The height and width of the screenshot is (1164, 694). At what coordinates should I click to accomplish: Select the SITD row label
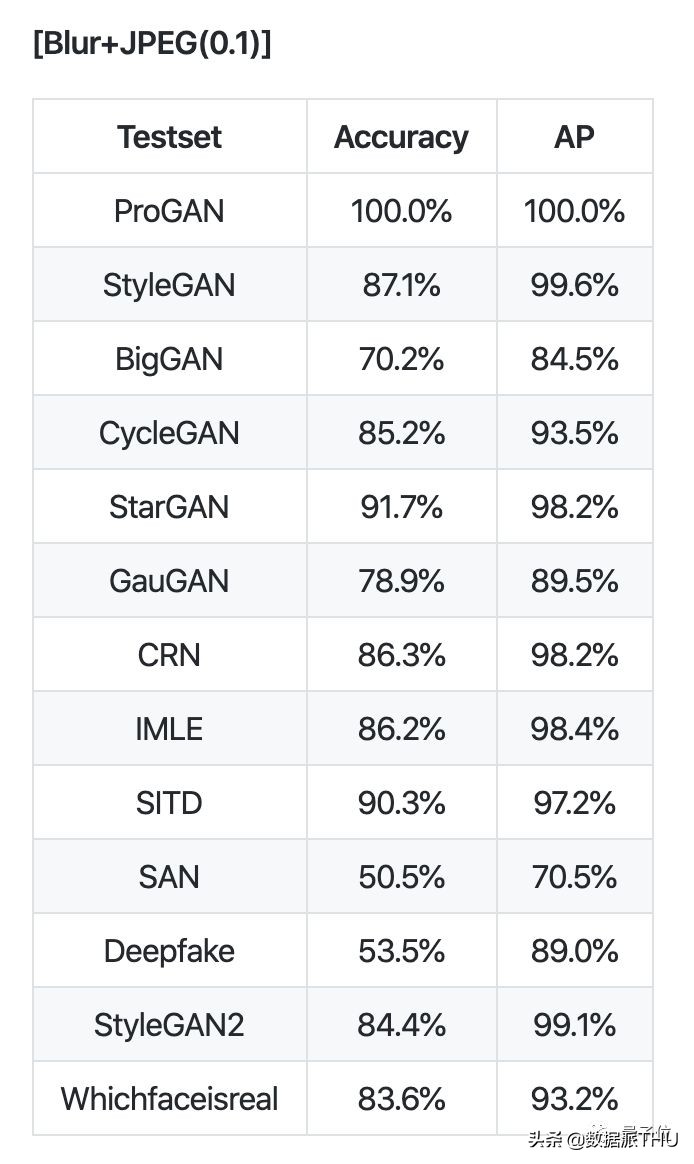point(169,803)
